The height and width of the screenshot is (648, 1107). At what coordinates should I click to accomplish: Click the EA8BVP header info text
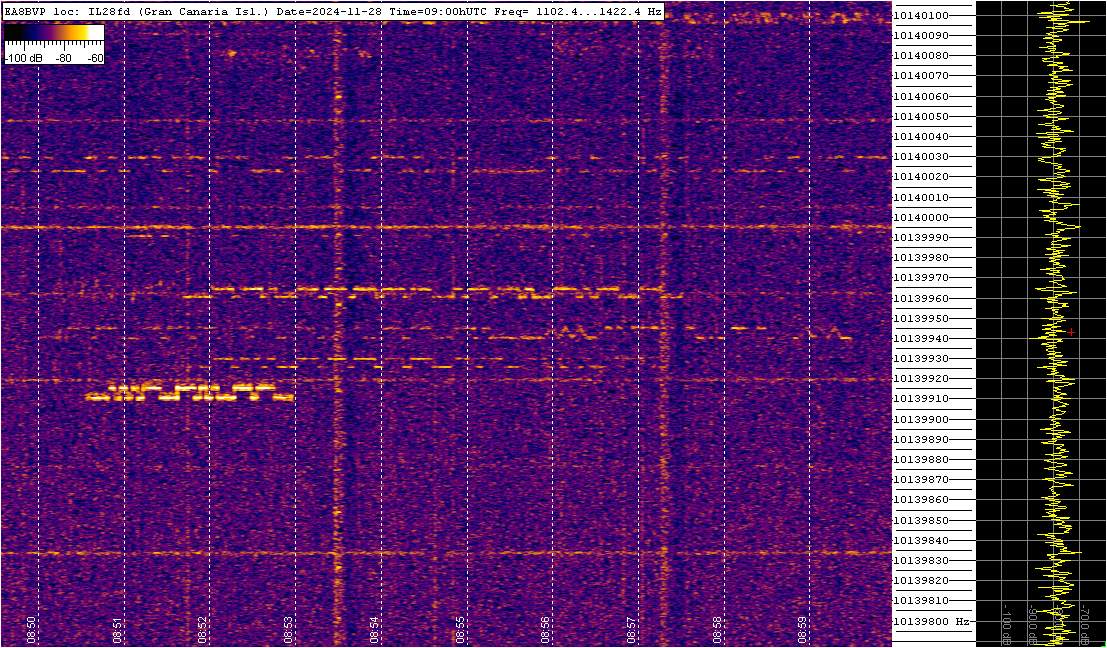pos(333,12)
